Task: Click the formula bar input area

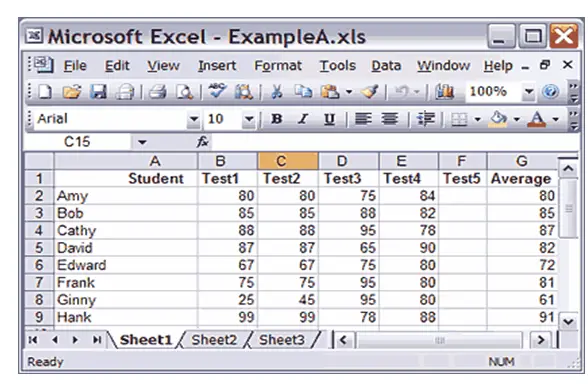Action: pos(394,142)
